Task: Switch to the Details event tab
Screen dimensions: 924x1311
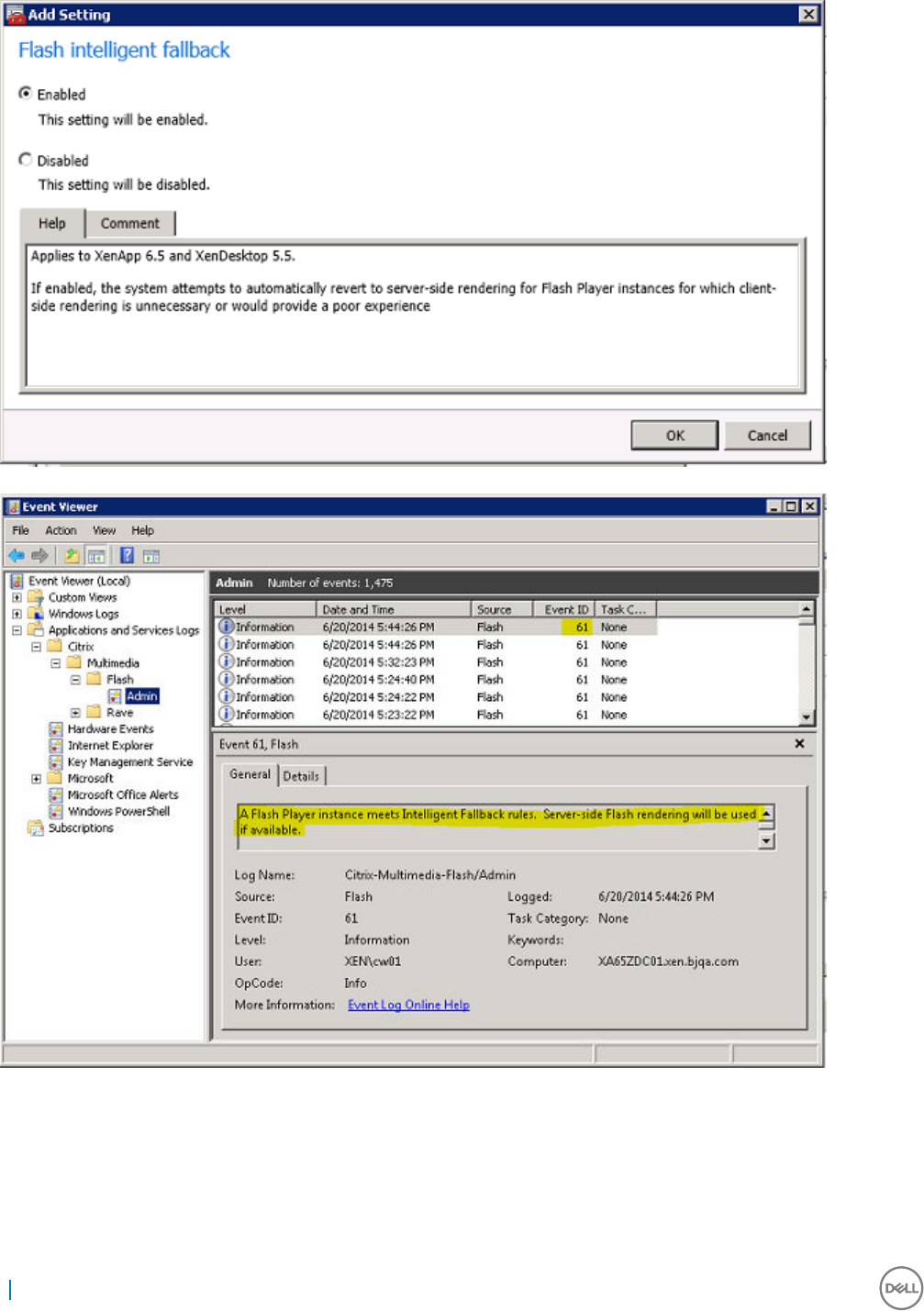Action: point(301,776)
